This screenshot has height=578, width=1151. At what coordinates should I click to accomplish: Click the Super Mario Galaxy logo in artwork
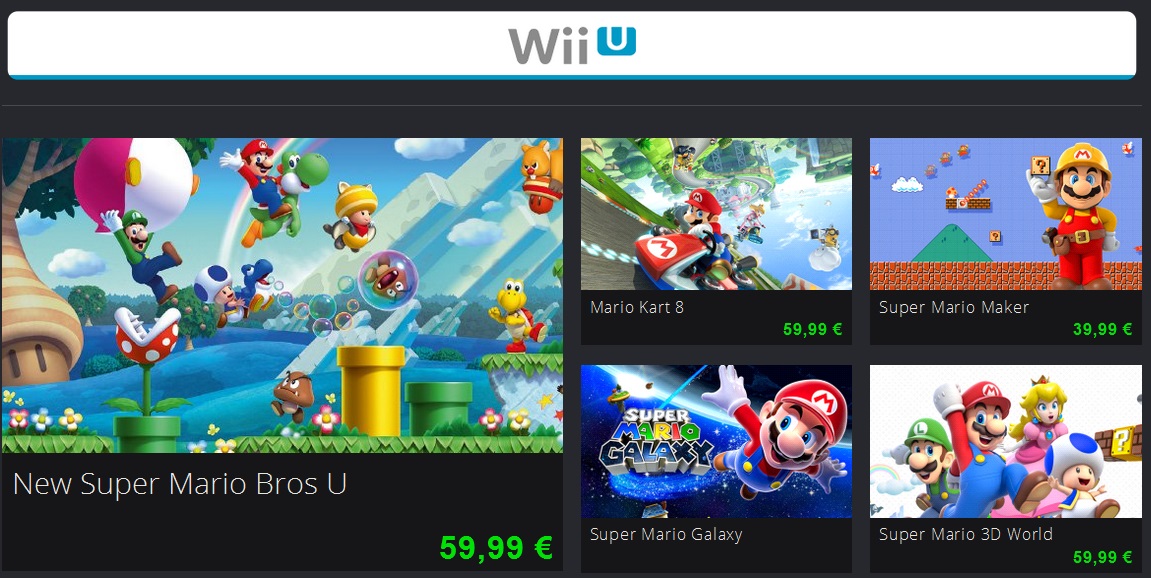point(656,441)
